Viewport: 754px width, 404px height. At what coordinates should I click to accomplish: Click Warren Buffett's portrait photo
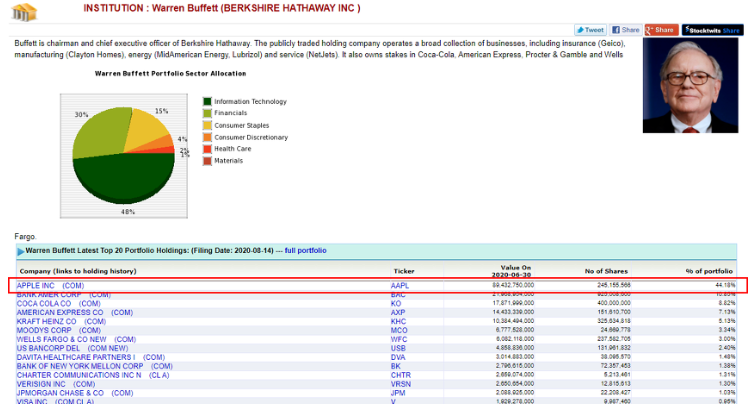coord(690,85)
